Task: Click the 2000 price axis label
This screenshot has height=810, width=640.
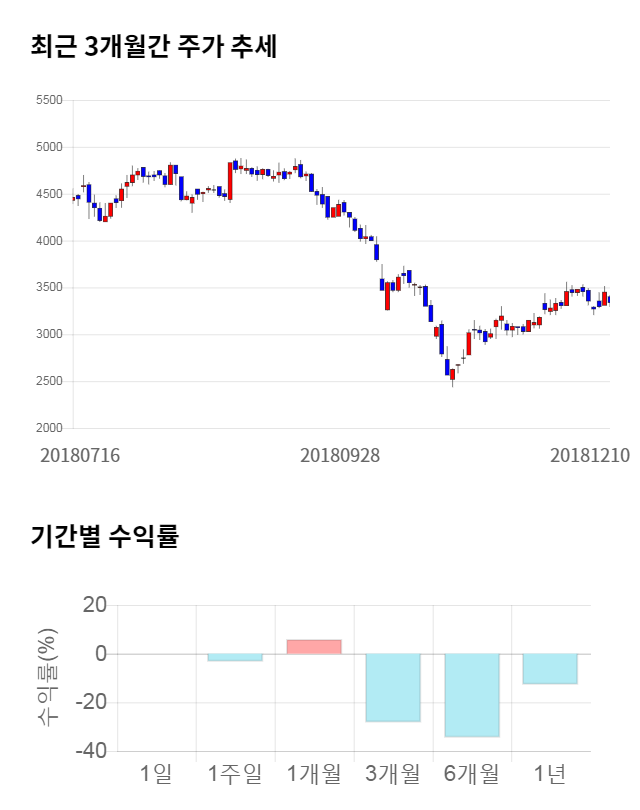Action: [x=48, y=428]
